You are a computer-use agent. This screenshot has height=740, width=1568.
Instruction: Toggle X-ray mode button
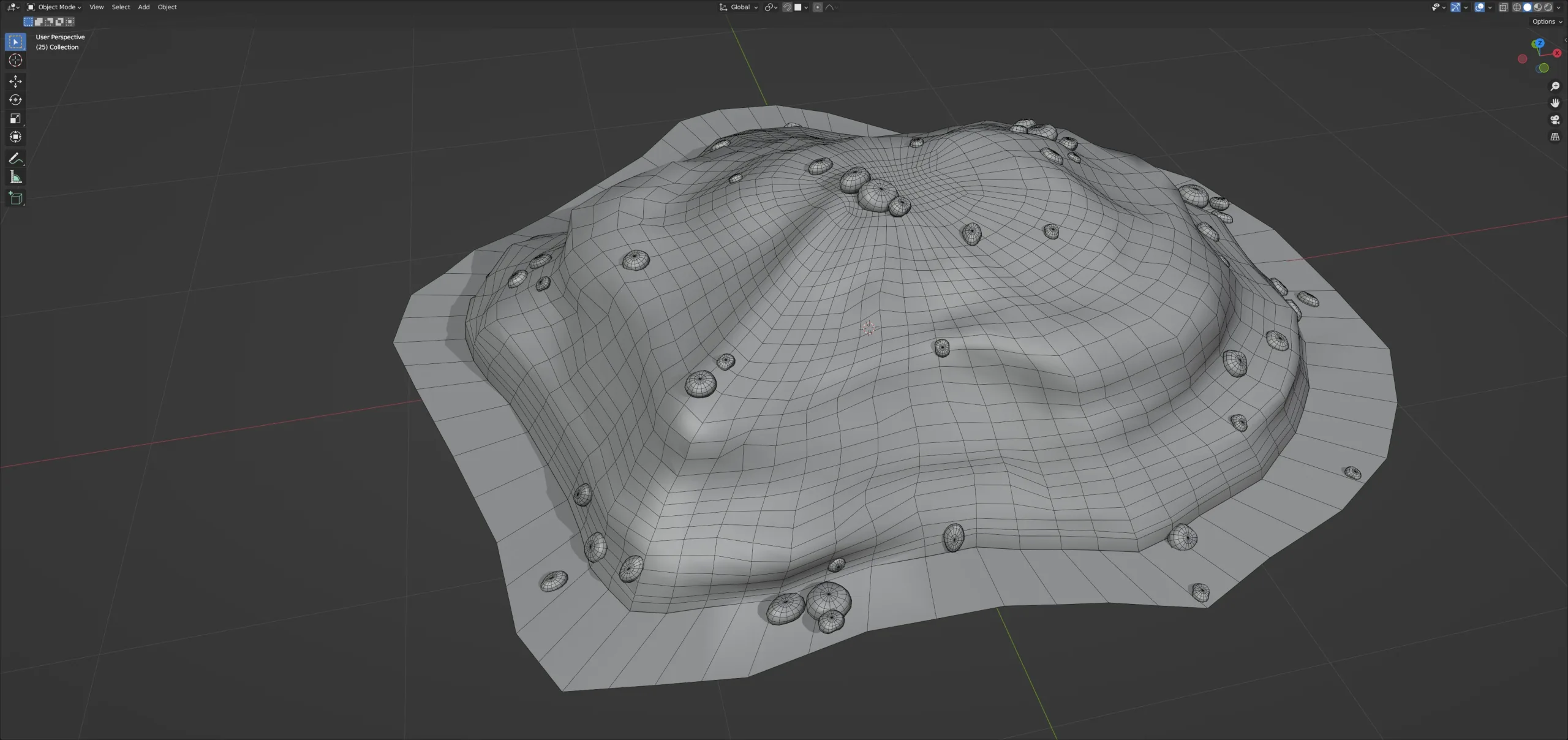(1504, 7)
